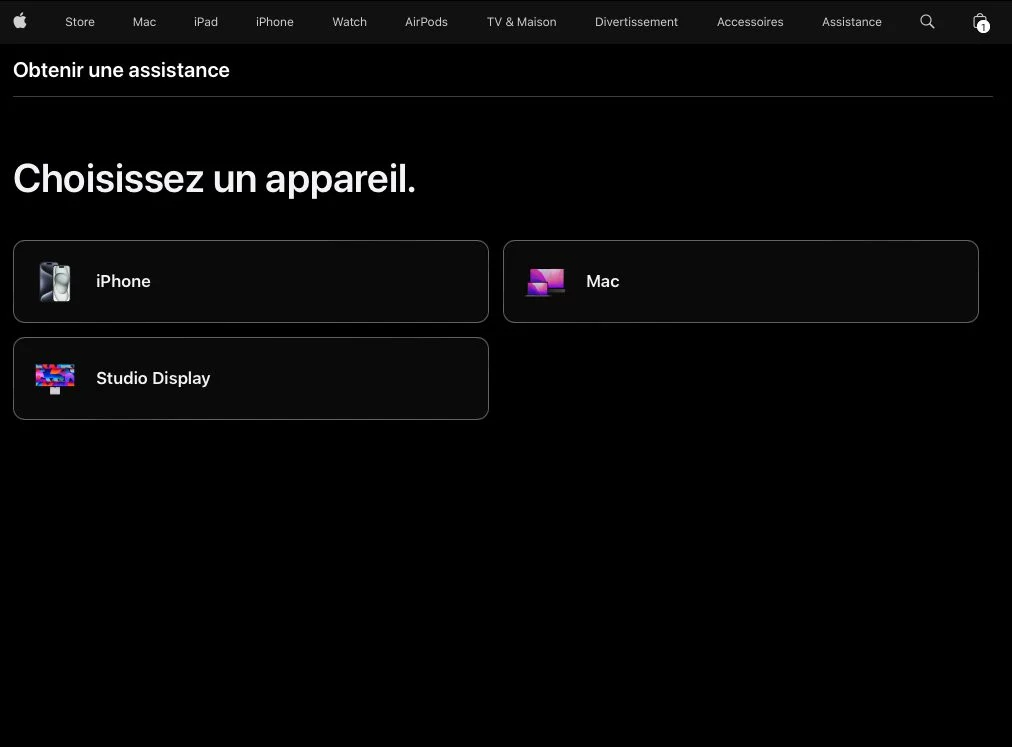Viewport: 1012px width, 747px height.
Task: Choose the Studio Display card label
Action: pyautogui.click(x=153, y=378)
